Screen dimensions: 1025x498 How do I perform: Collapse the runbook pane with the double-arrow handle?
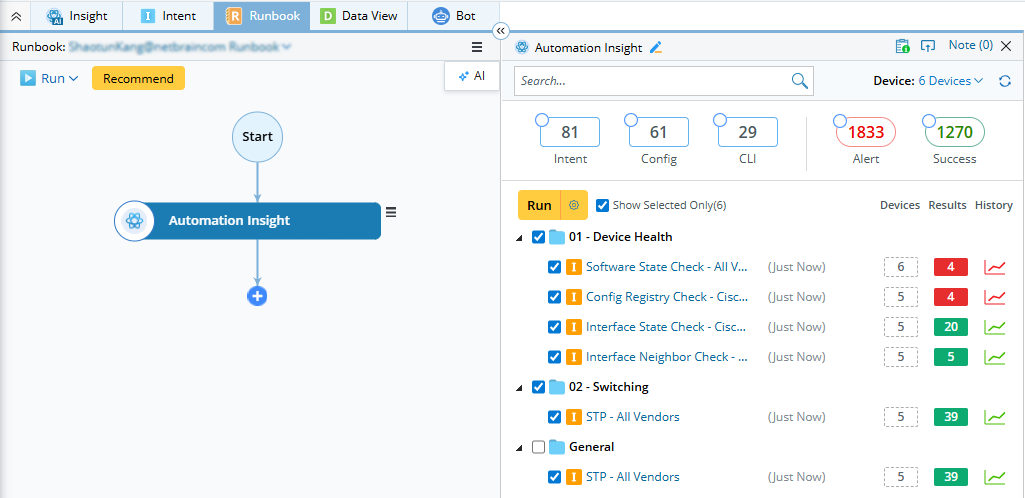pyautogui.click(x=500, y=31)
